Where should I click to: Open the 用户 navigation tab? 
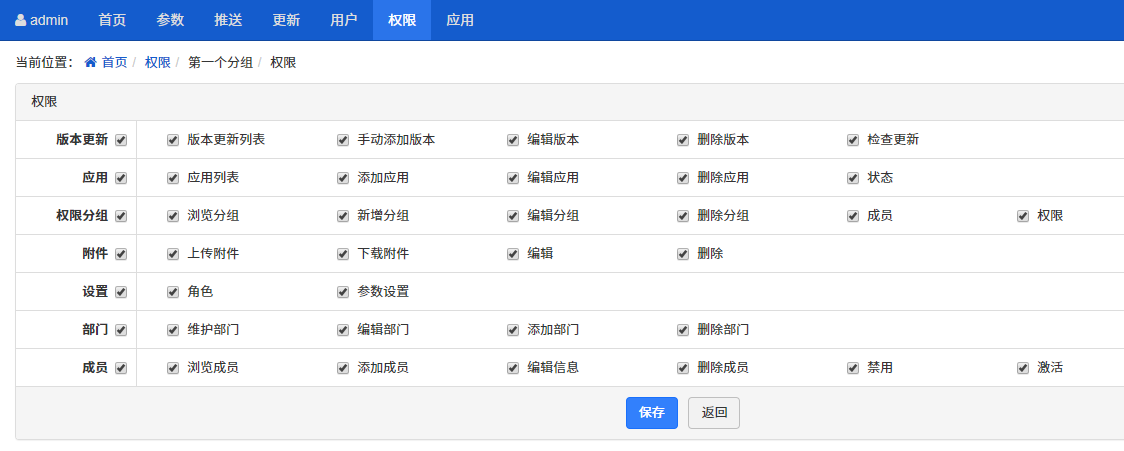tap(344, 20)
